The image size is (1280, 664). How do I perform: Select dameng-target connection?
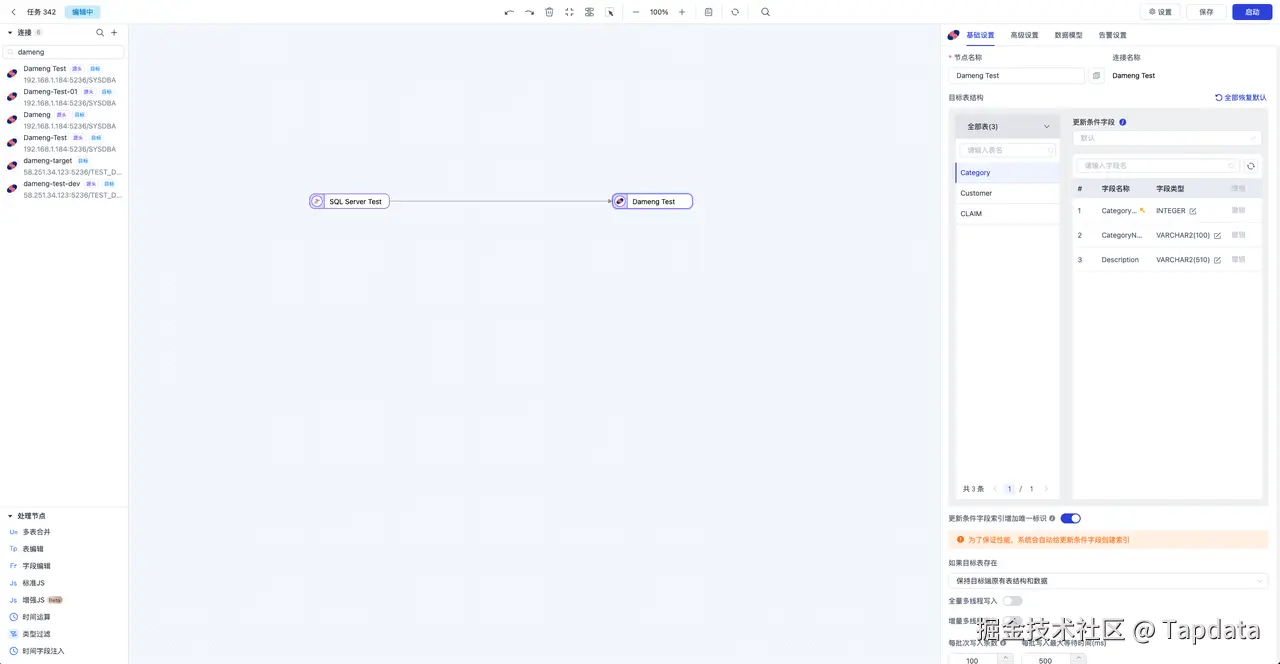[64, 166]
